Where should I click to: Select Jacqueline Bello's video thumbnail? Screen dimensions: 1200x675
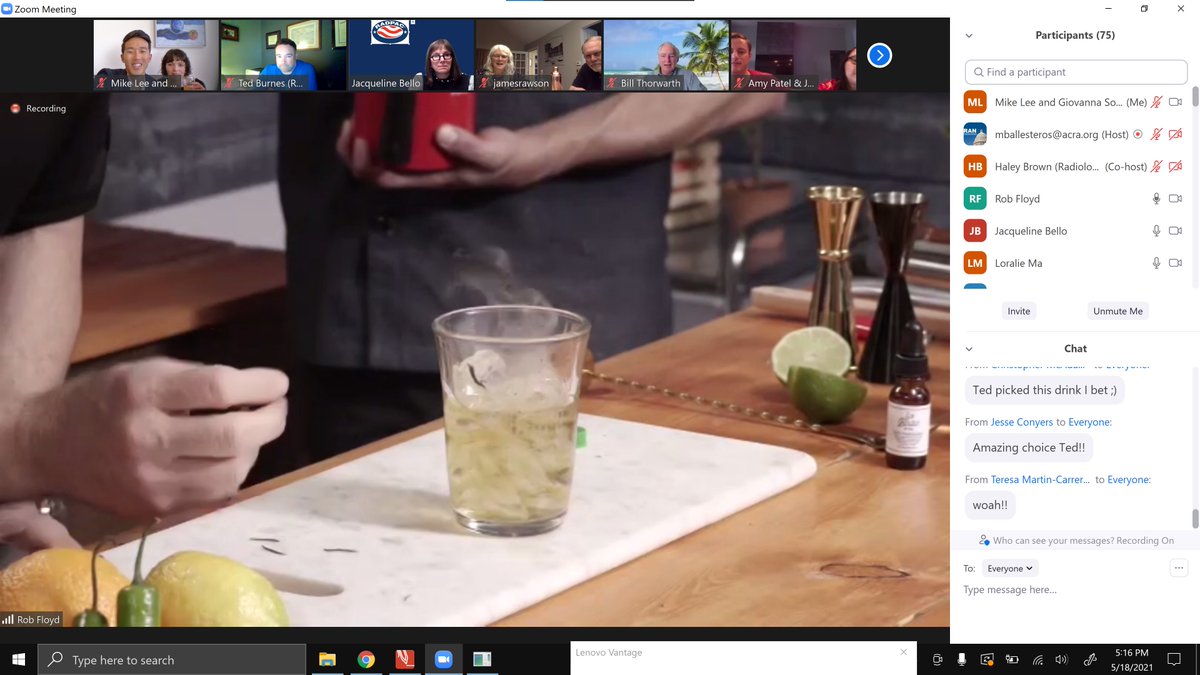pos(411,55)
